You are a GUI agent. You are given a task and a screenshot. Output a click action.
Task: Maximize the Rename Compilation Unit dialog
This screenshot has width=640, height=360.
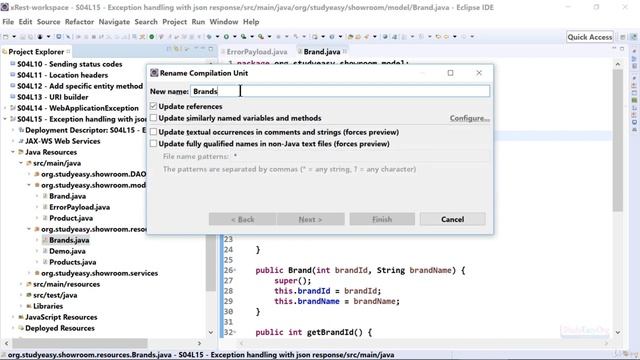point(450,73)
